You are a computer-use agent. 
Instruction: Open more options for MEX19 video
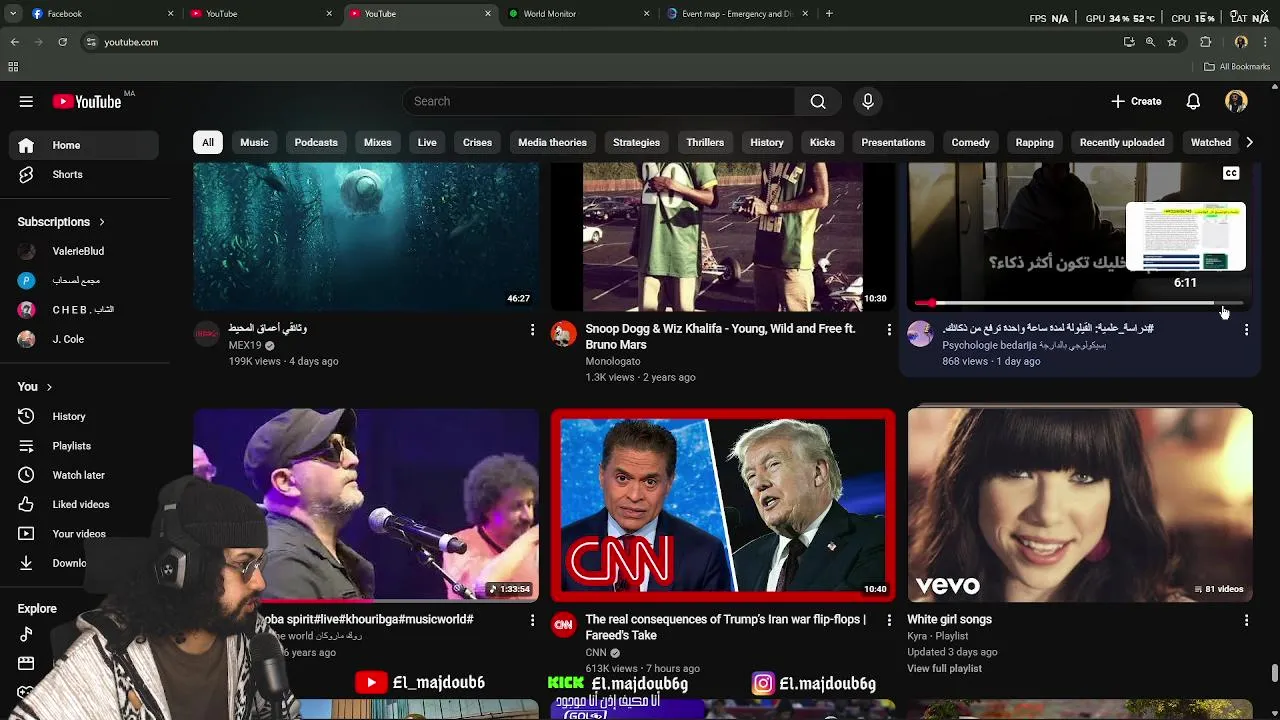tap(532, 329)
